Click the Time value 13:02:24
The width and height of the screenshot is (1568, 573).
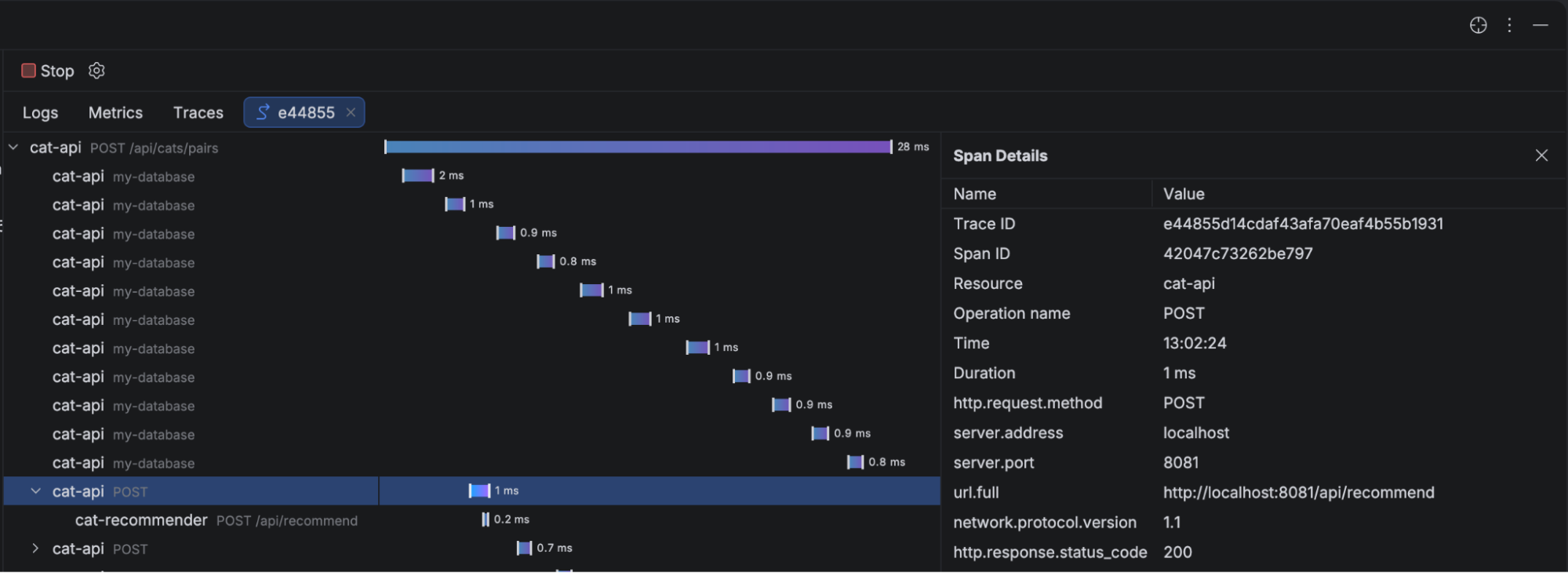(x=1195, y=343)
